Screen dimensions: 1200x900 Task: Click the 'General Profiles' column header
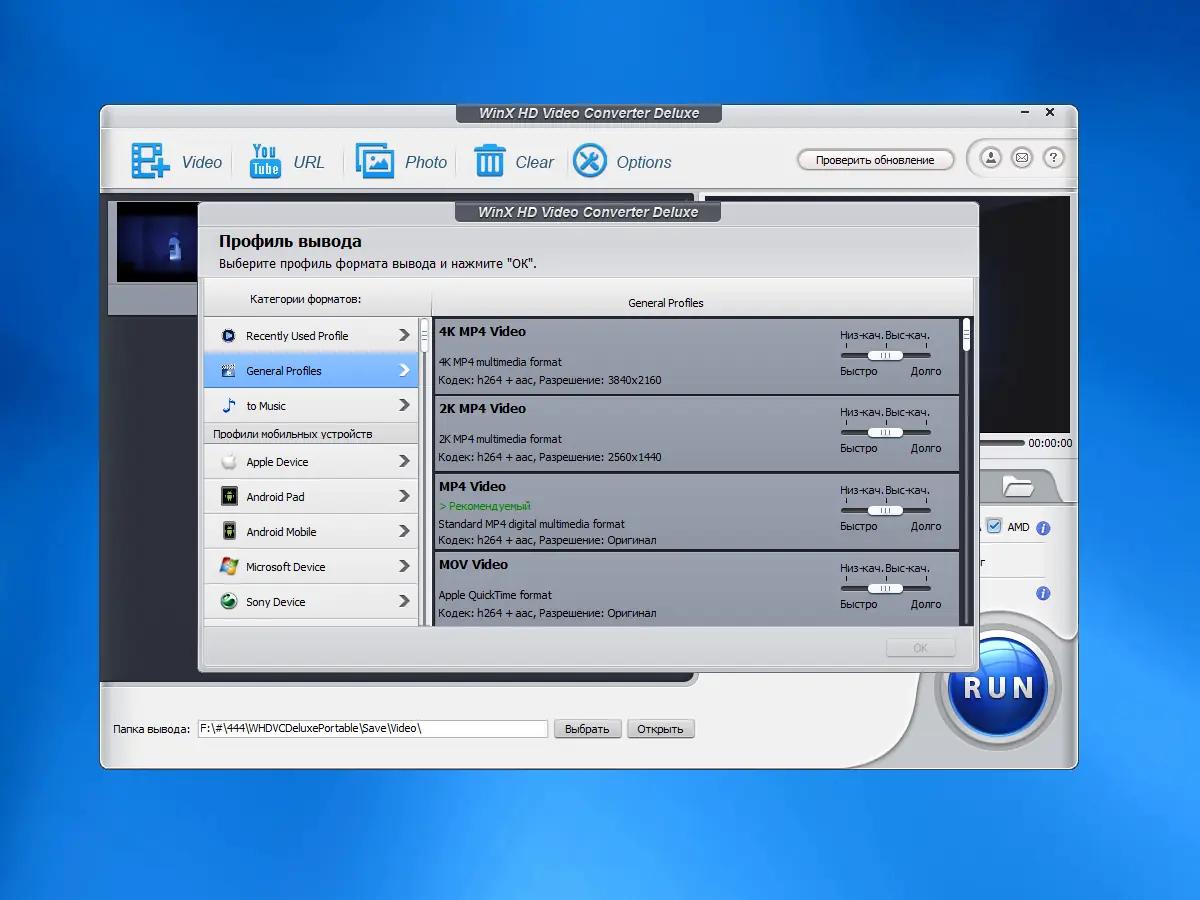[666, 303]
